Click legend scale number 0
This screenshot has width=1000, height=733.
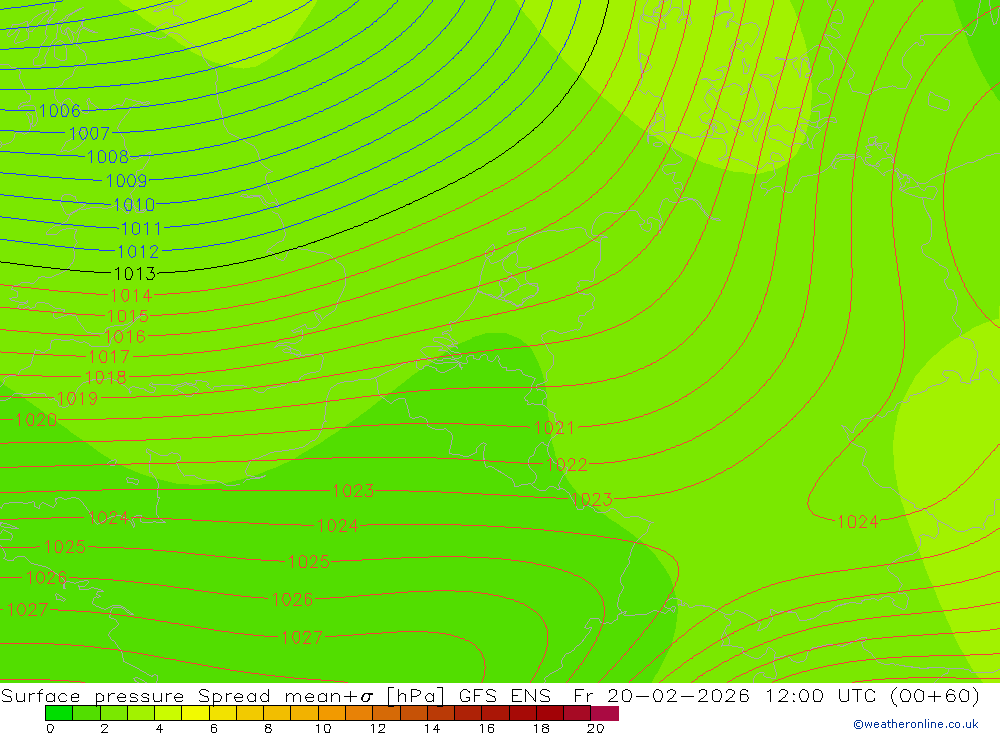coord(50,728)
